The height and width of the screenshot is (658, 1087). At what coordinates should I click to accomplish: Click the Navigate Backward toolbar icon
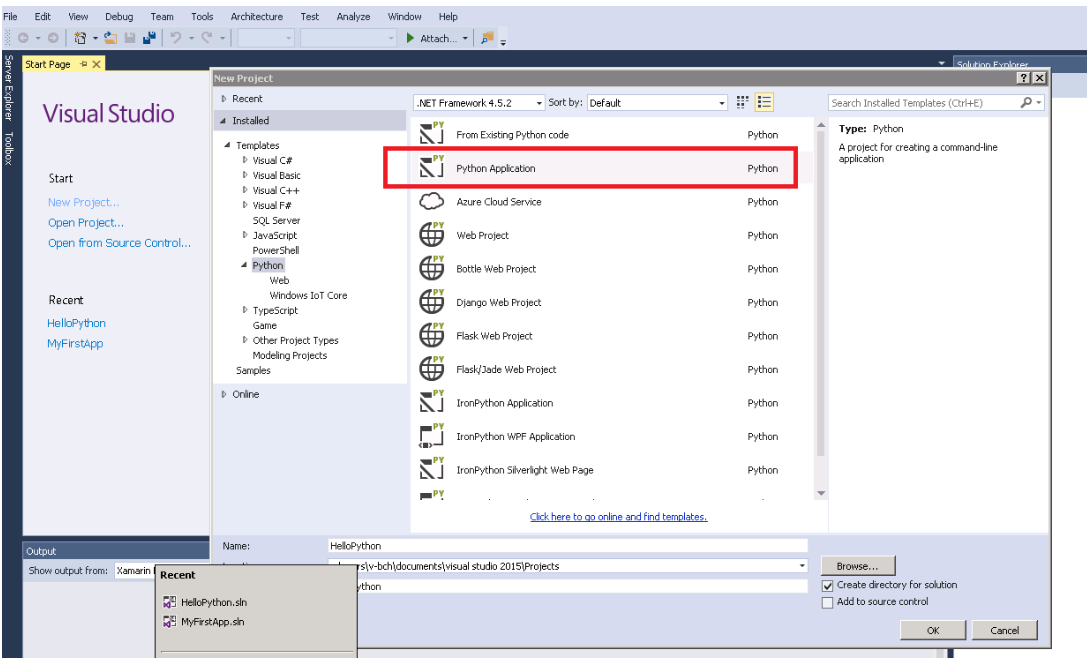[x=23, y=38]
